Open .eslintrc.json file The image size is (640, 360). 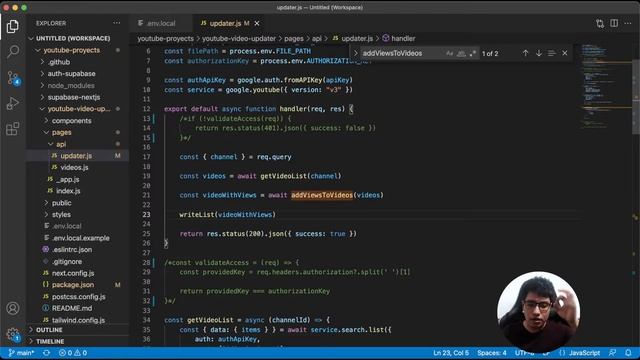point(72,250)
